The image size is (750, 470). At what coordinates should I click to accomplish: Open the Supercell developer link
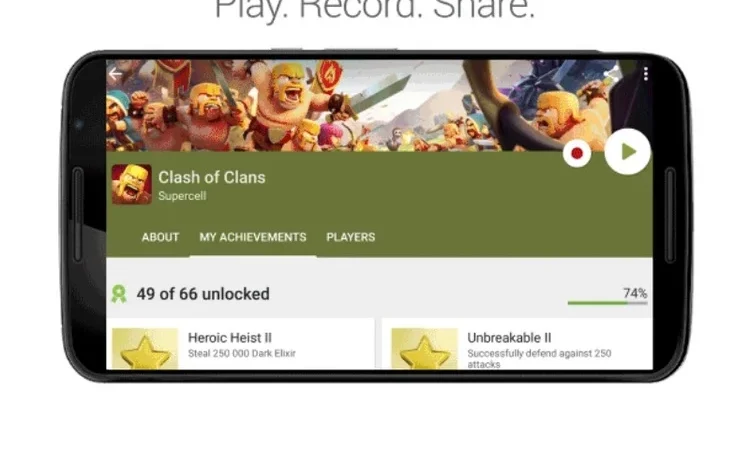(182, 196)
